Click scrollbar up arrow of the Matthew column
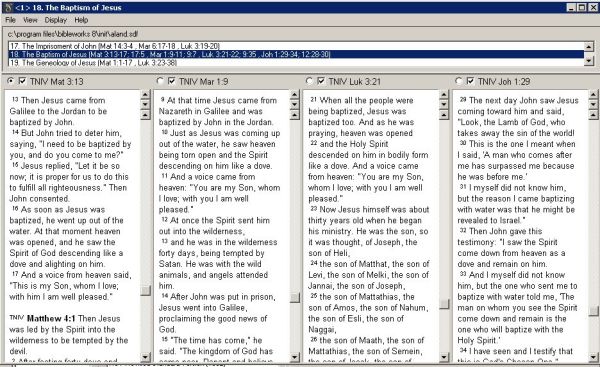 (x=145, y=115)
